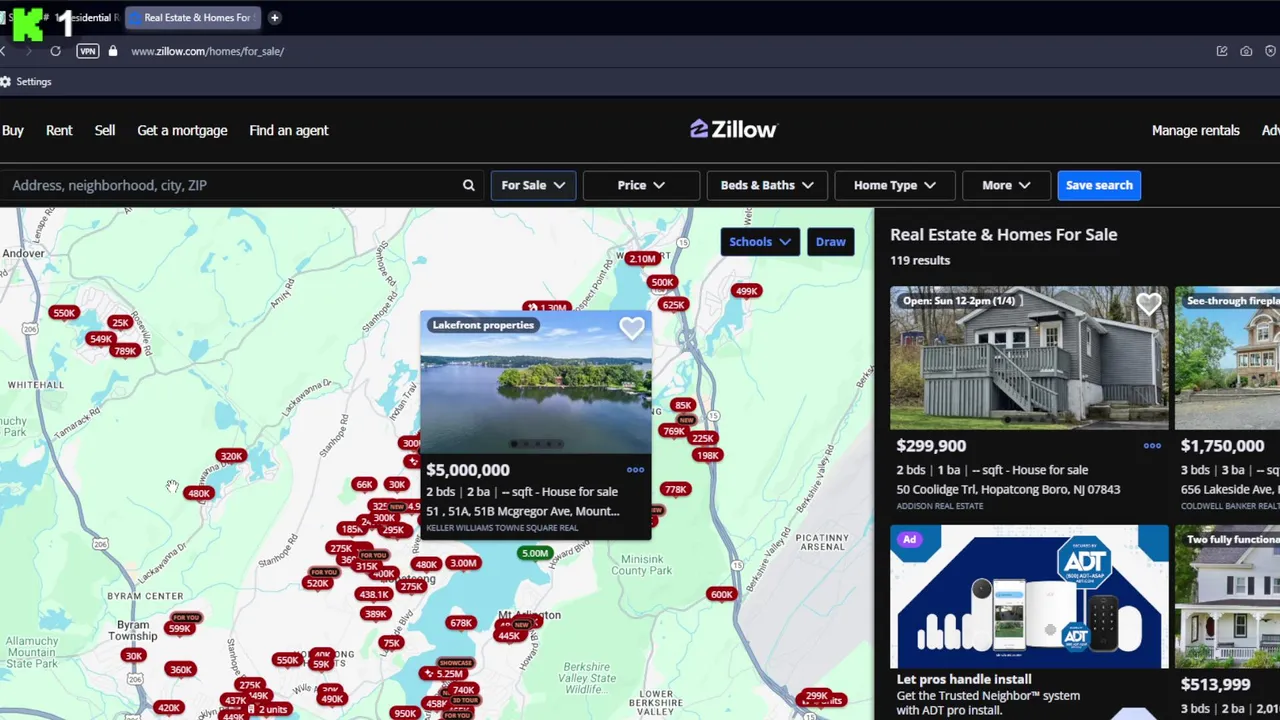
Task: Click the 499K map price marker
Action: tap(747, 291)
